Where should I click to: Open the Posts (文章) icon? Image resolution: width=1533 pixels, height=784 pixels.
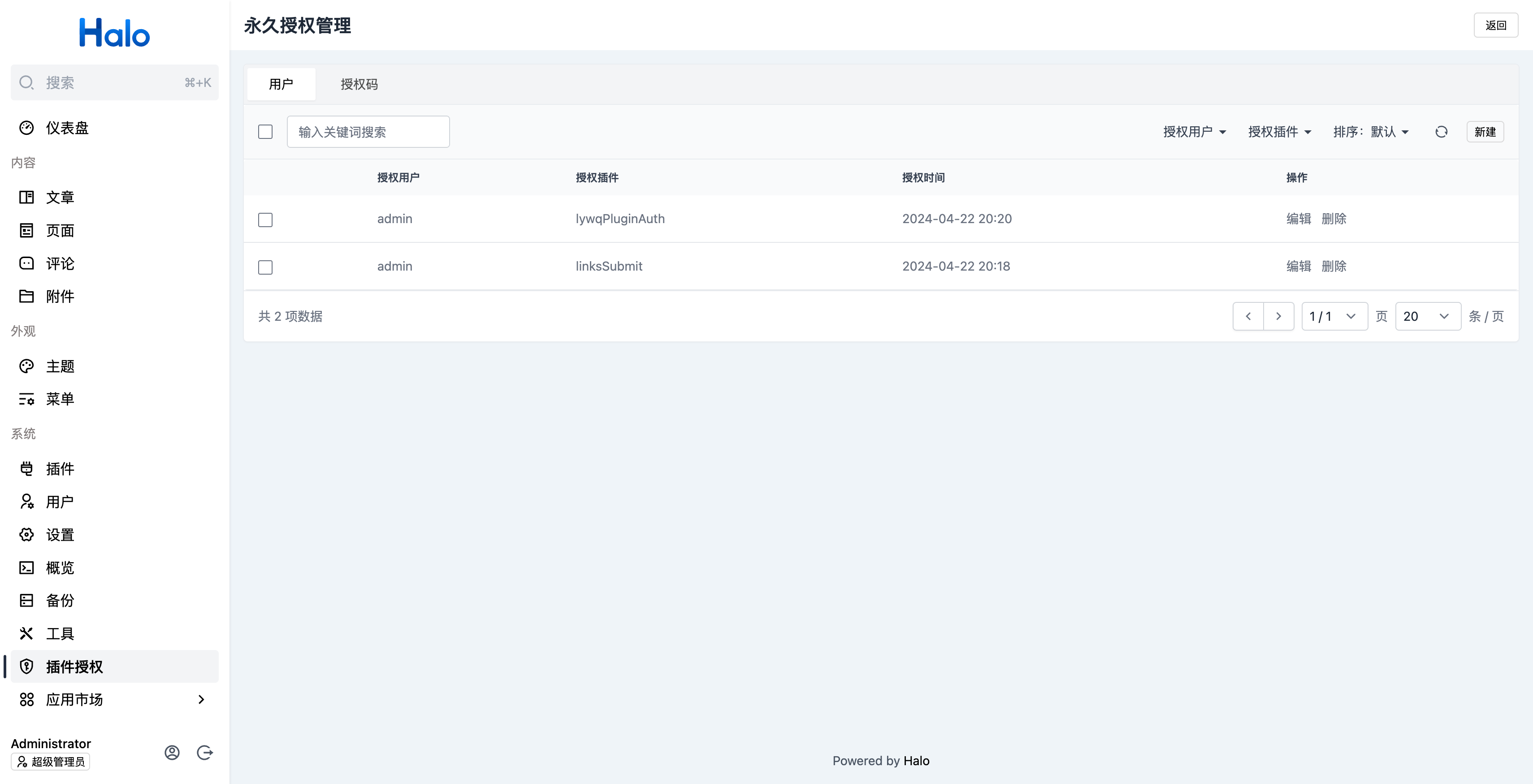pos(26,197)
